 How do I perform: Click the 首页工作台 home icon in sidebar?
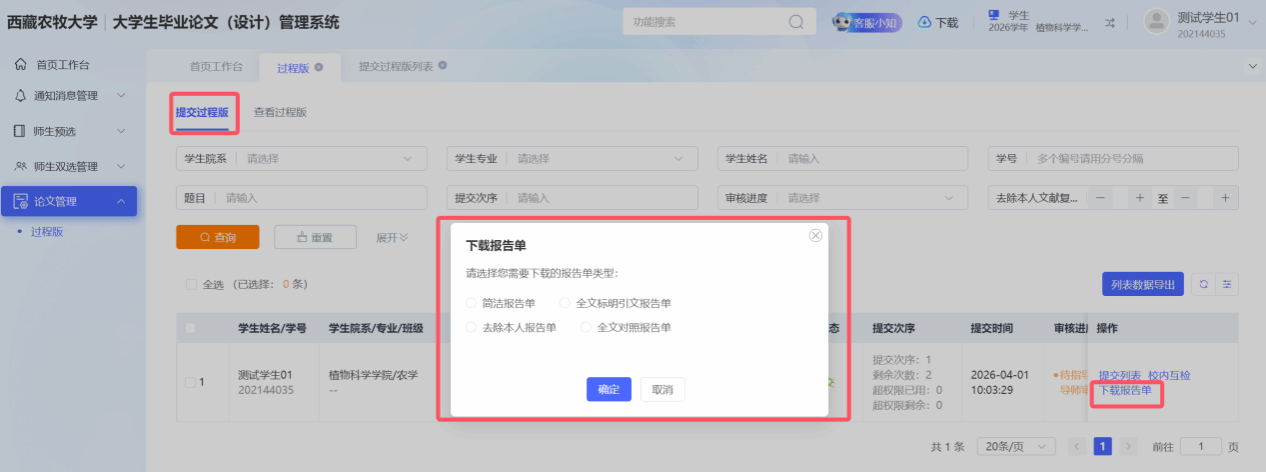(x=21, y=65)
